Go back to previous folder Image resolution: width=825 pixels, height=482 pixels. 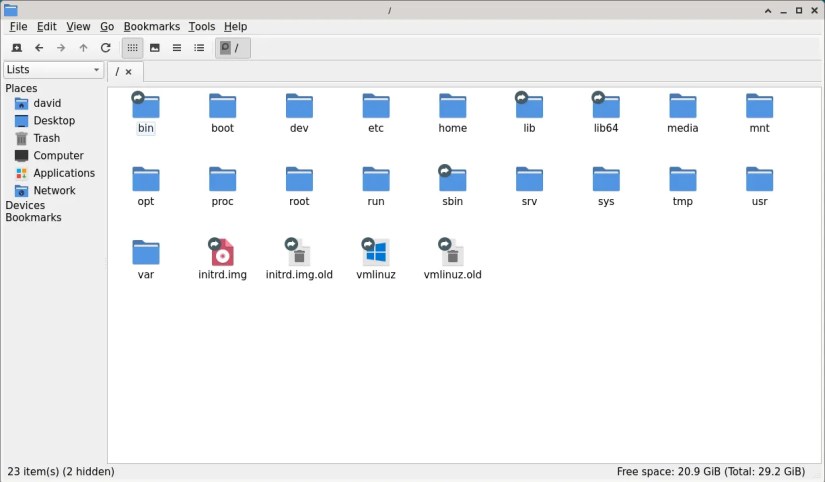[39, 48]
